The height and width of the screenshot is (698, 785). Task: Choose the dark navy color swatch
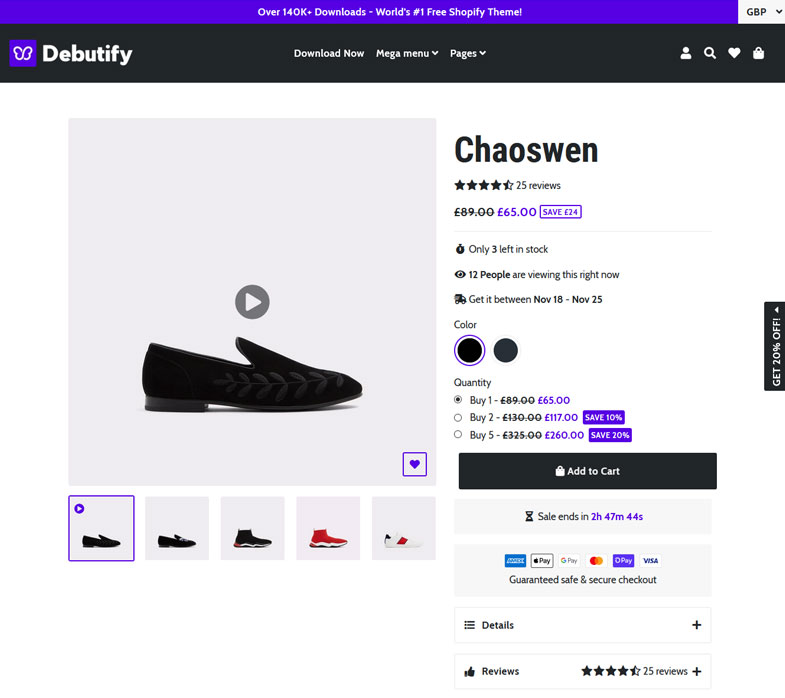click(506, 350)
